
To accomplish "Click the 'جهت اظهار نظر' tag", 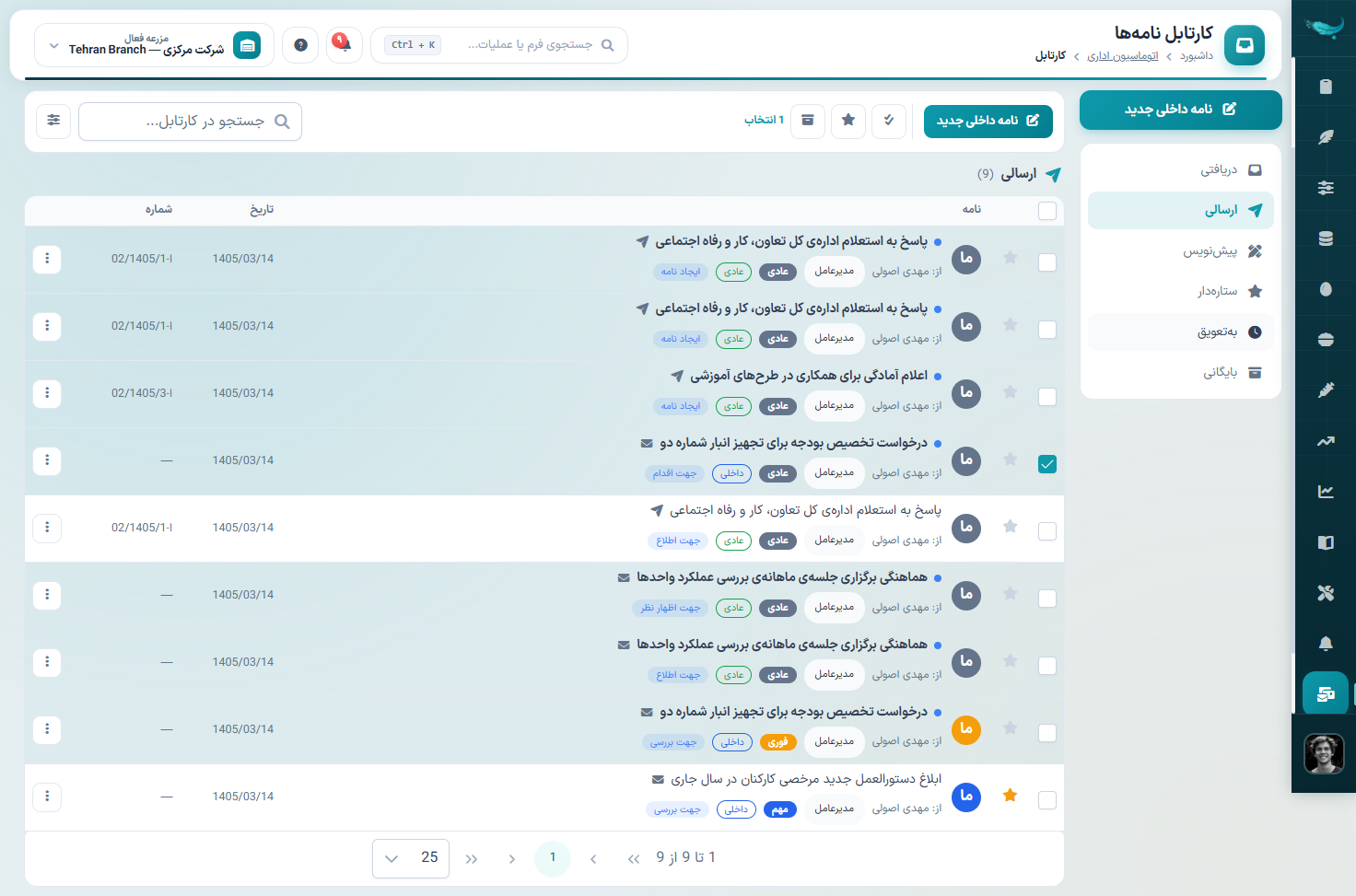I will coord(671,608).
